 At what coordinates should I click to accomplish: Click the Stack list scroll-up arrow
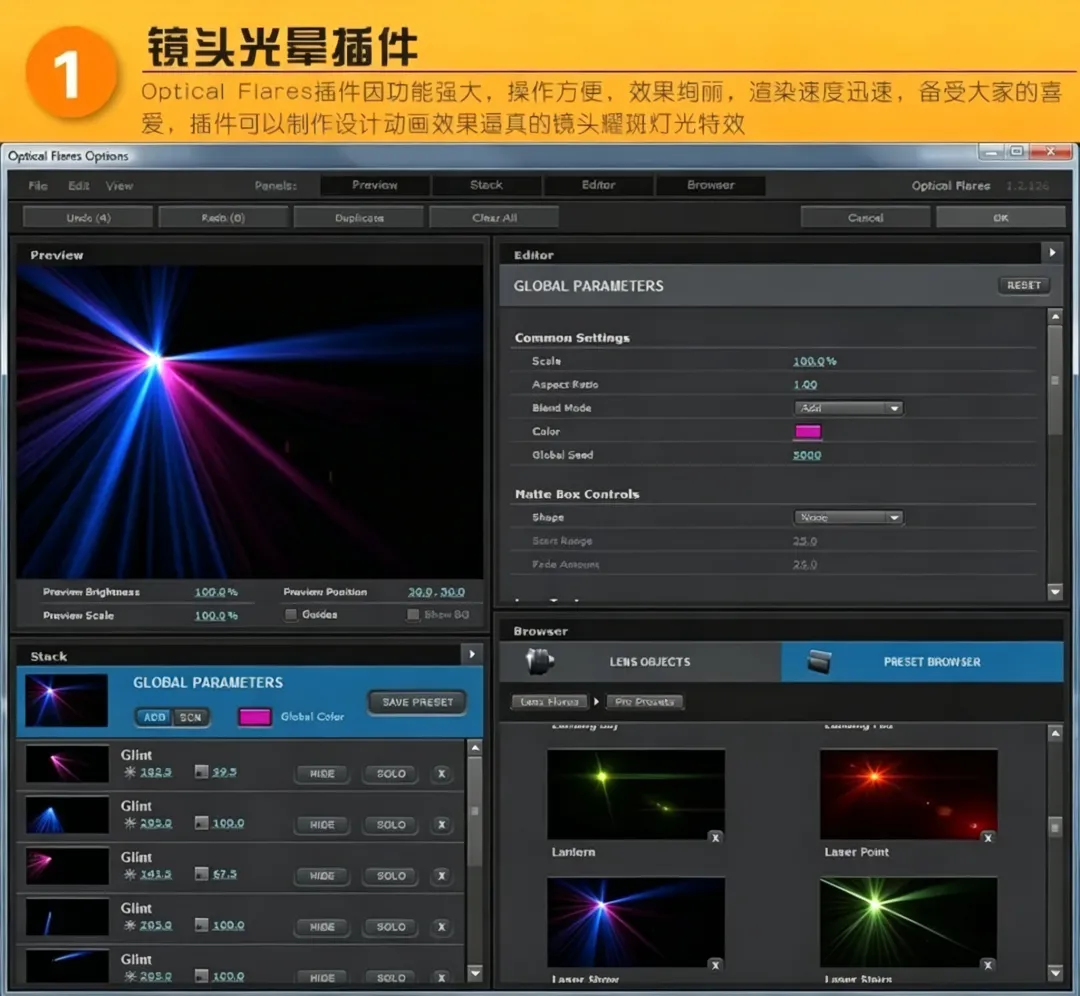click(x=475, y=747)
